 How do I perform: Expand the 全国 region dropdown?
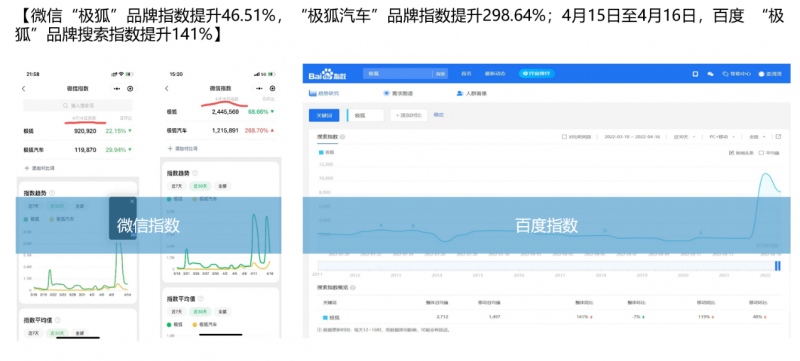pyautogui.click(x=757, y=137)
